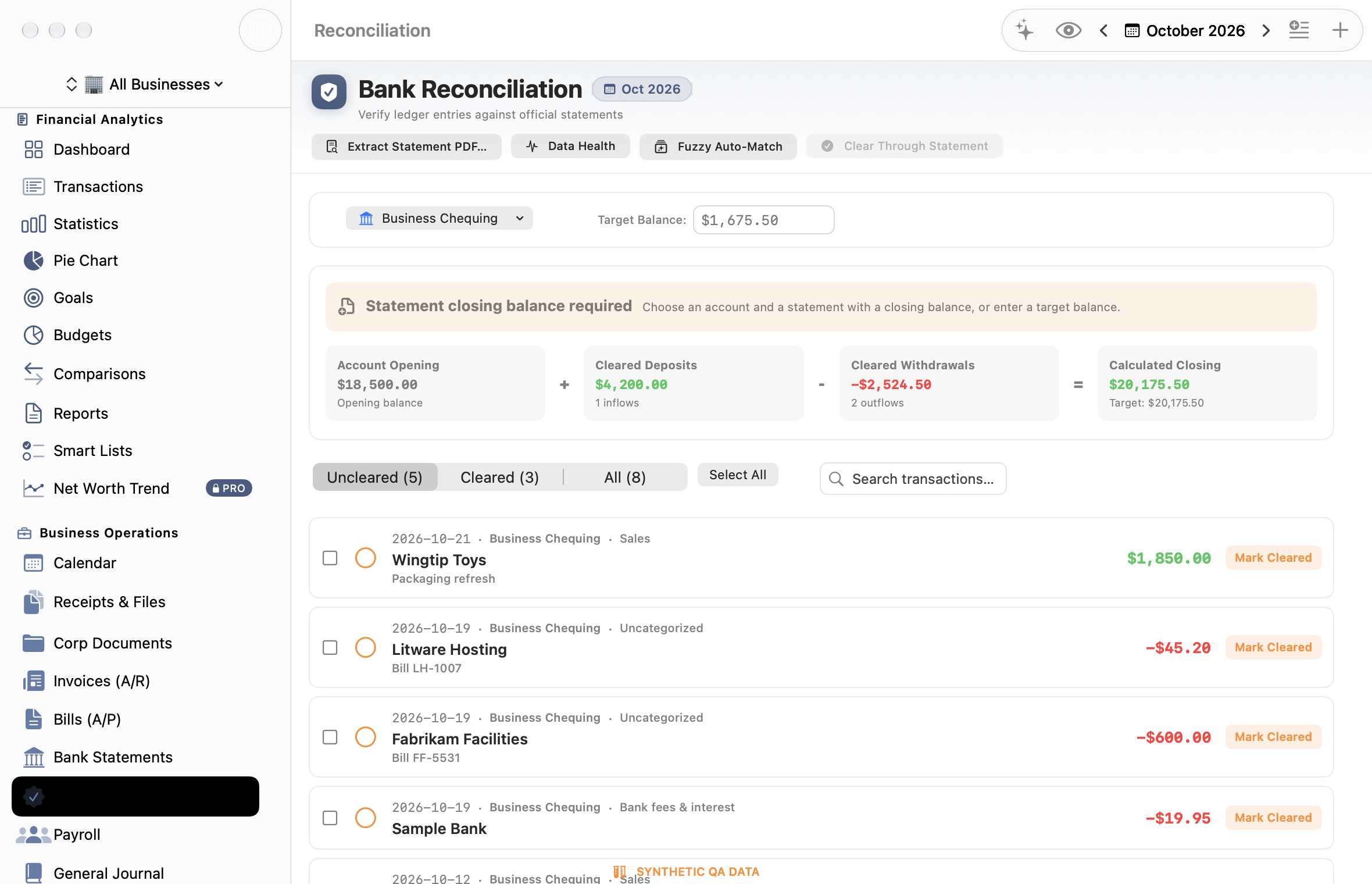Screen dimensions: 1372x884
Task: Click the AI sparkle assistant icon
Action: [x=1024, y=30]
